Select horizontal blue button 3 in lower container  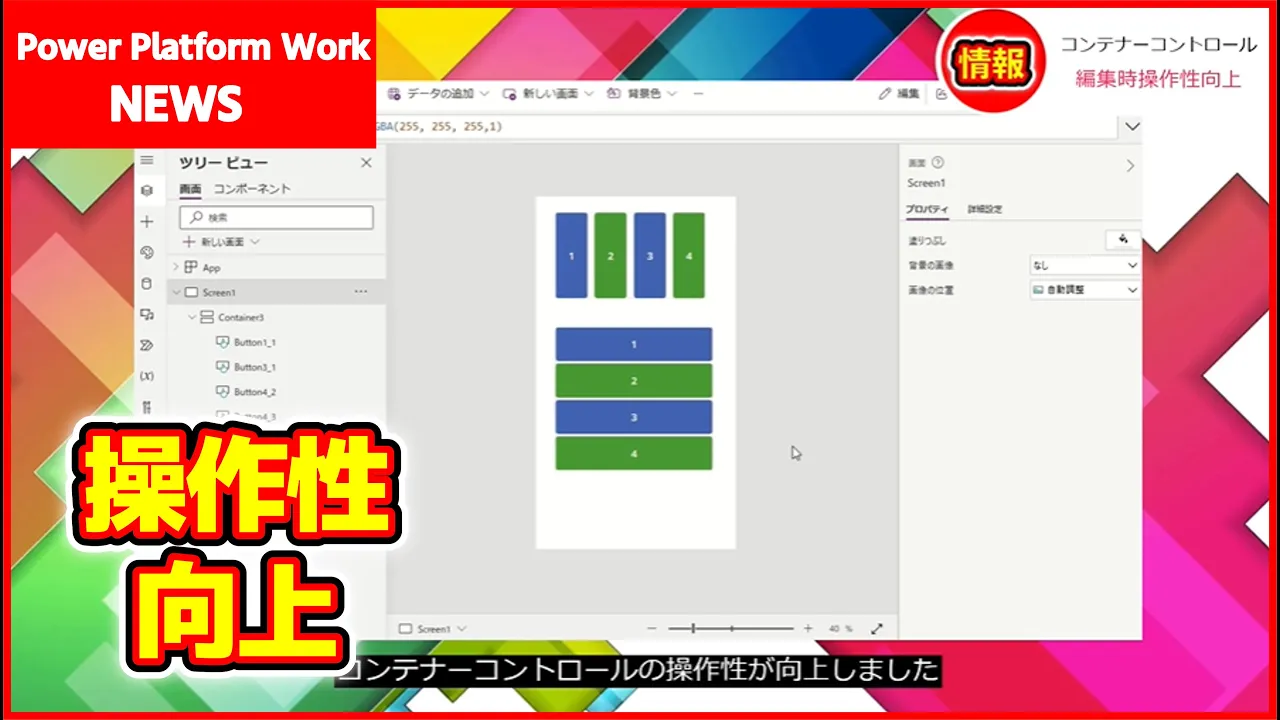pos(634,417)
